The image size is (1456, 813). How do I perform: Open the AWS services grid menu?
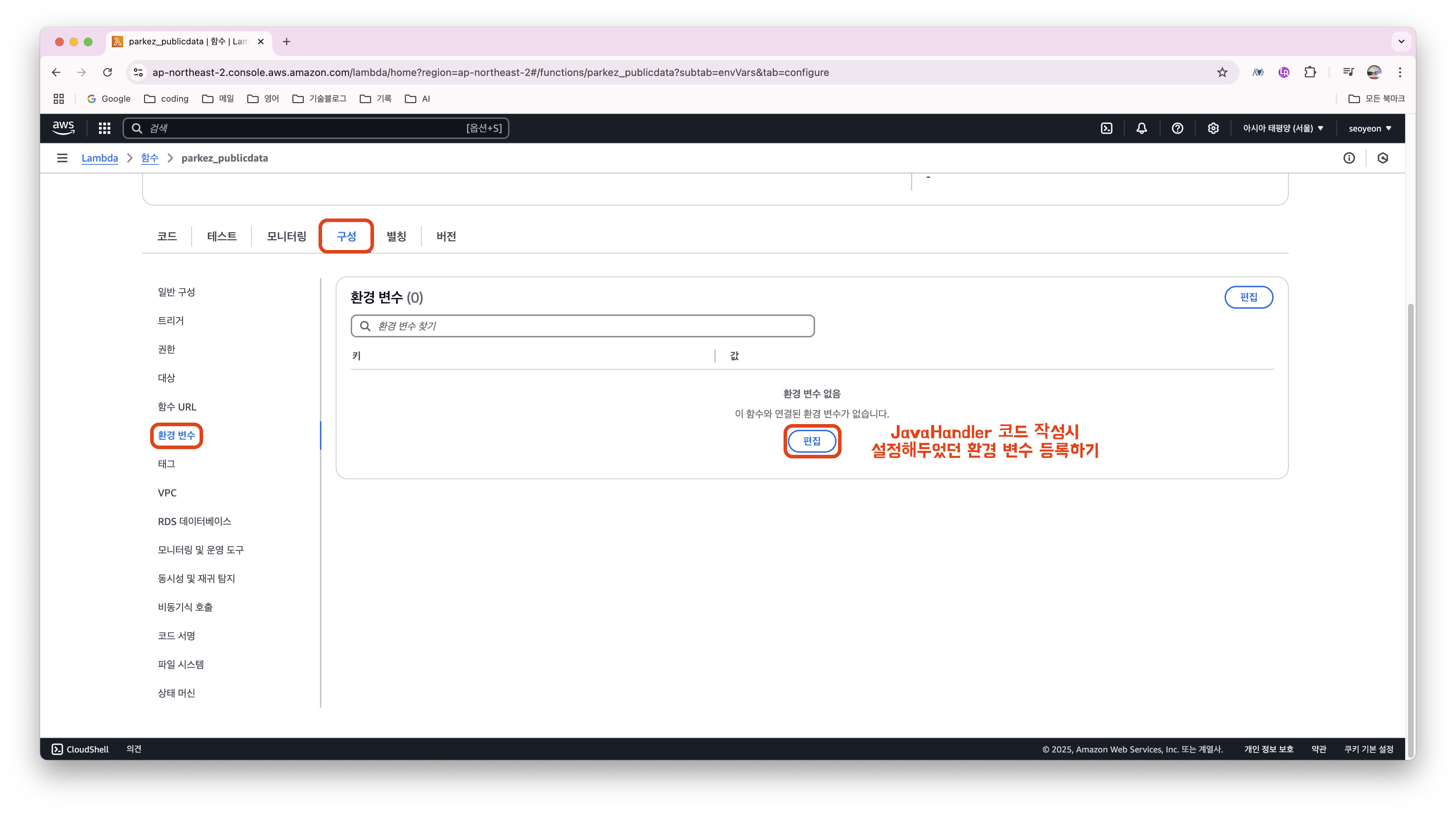tap(104, 128)
